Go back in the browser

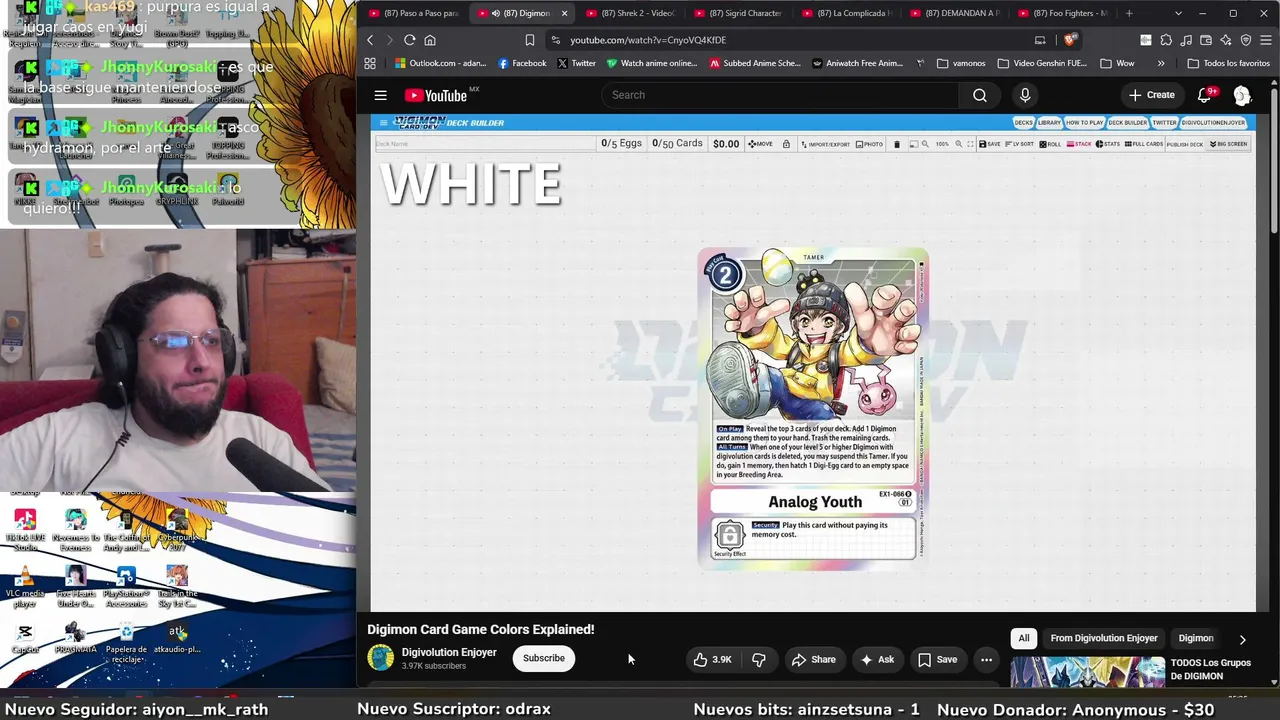click(x=370, y=40)
